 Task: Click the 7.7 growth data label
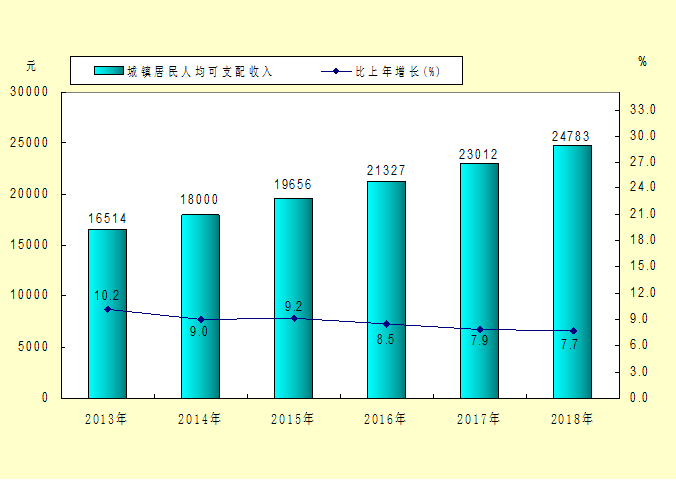(569, 344)
